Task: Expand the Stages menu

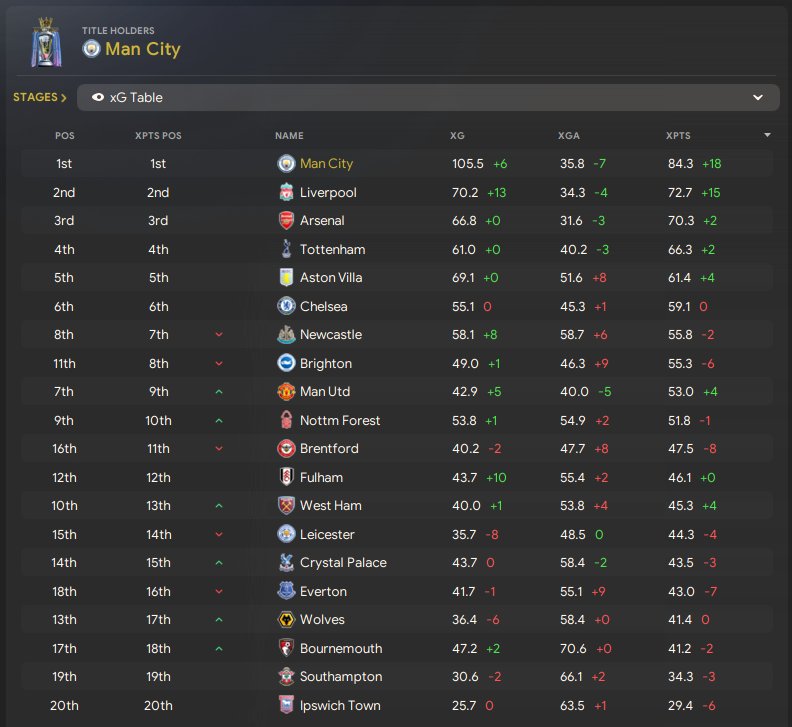Action: click(40, 98)
